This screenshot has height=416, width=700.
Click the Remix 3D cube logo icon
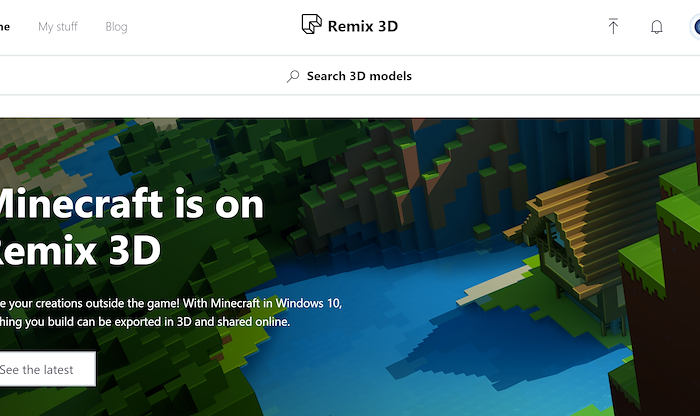click(311, 24)
